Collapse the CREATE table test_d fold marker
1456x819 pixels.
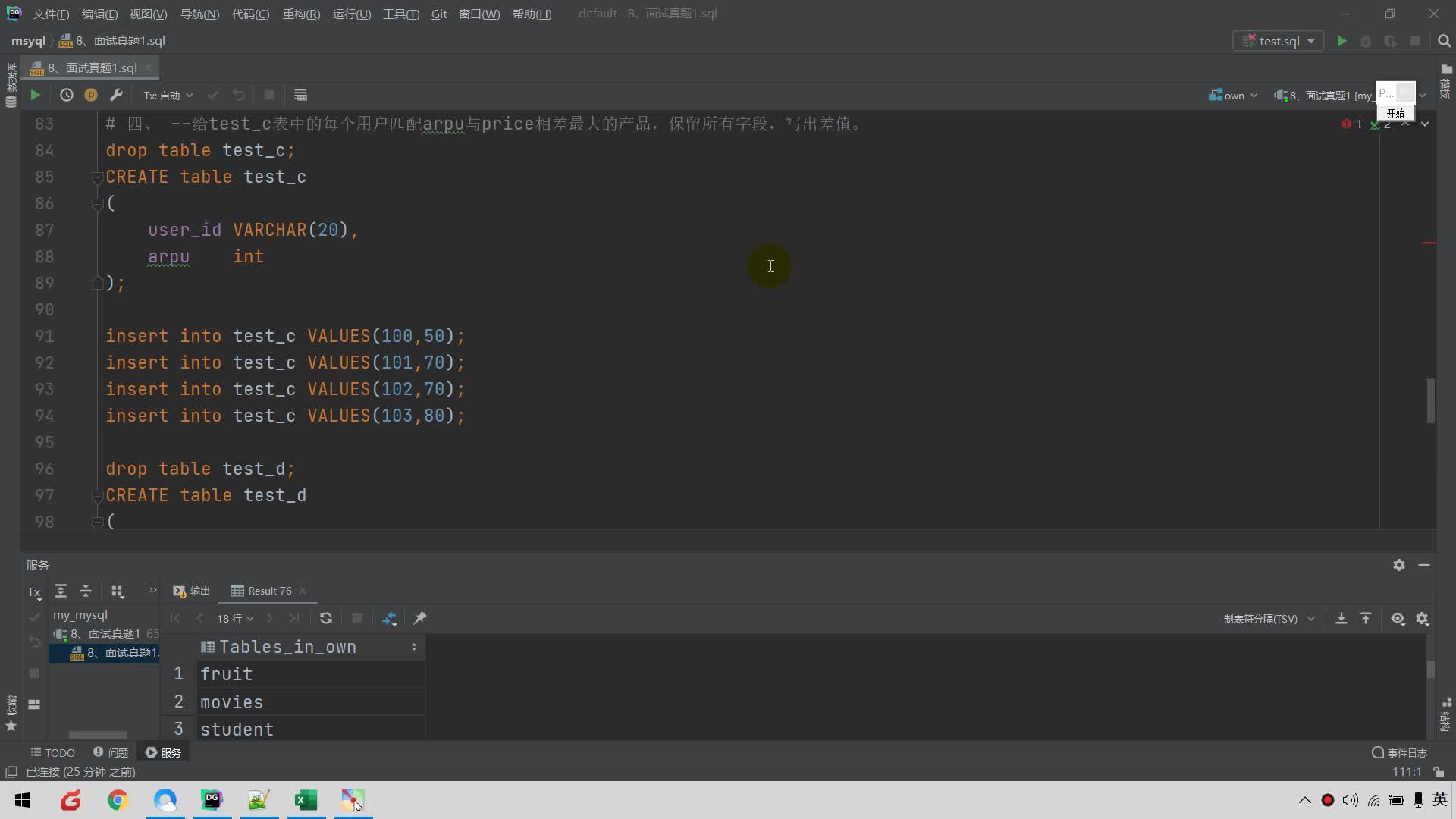(x=97, y=496)
